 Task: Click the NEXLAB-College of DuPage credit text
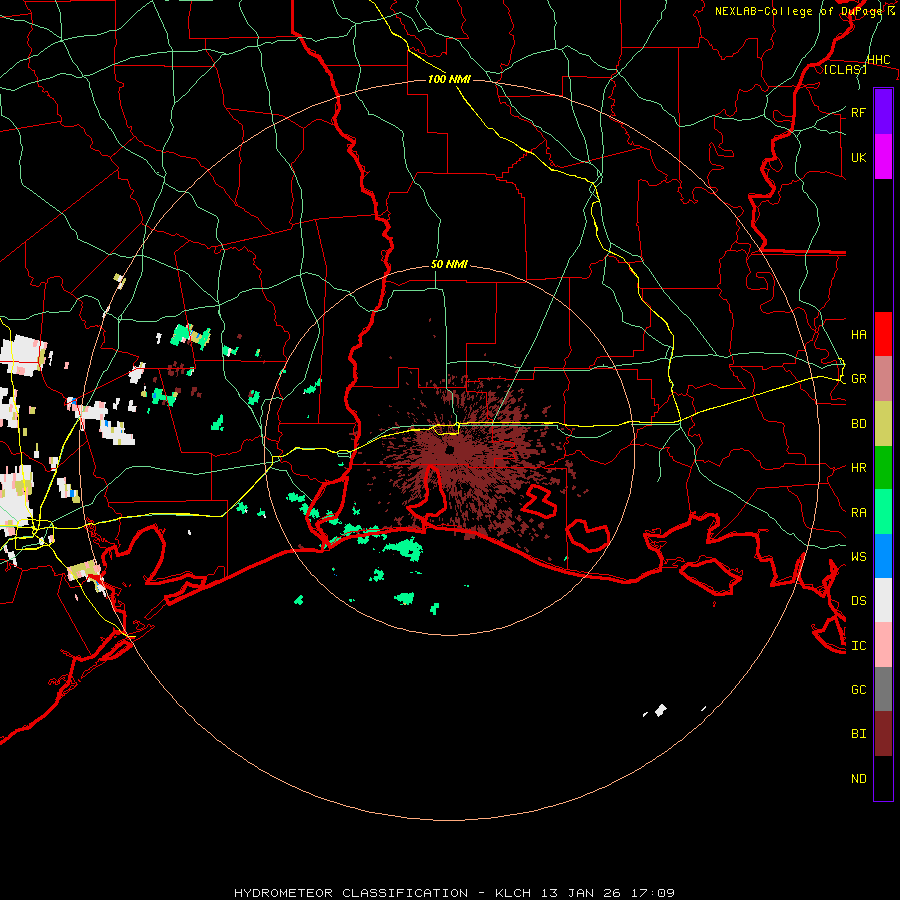[798, 11]
